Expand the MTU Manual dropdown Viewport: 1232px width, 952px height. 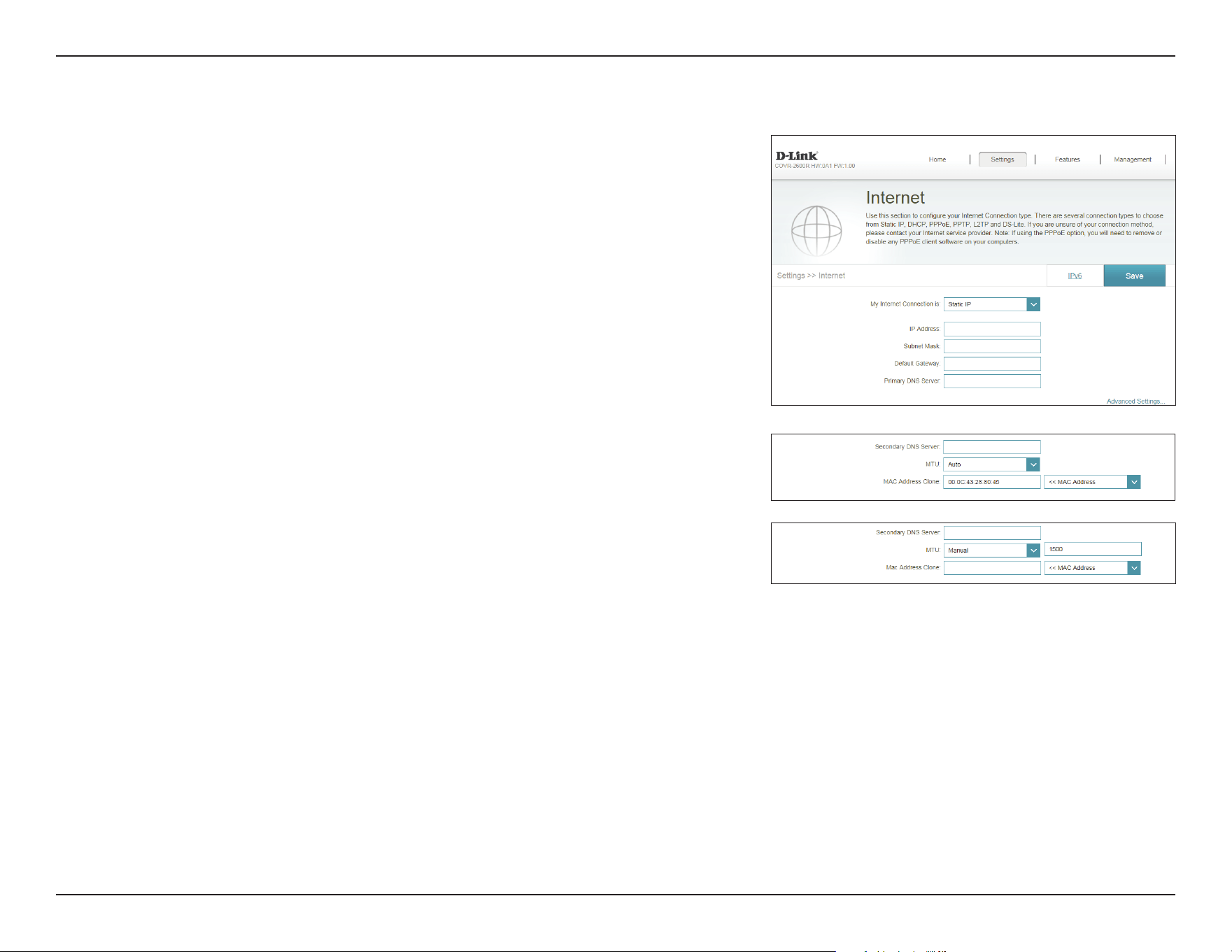coord(992,550)
